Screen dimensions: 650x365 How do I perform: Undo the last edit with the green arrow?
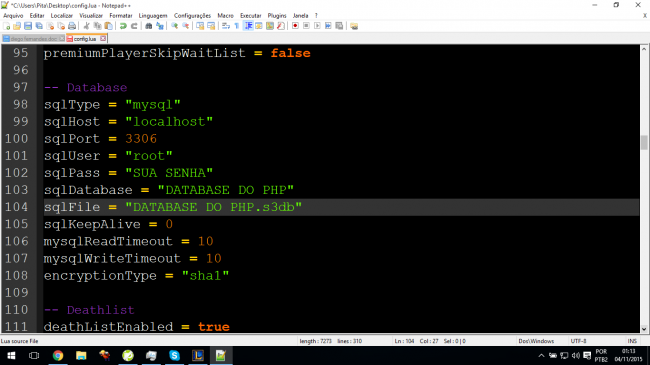pyautogui.click(x=123, y=26)
